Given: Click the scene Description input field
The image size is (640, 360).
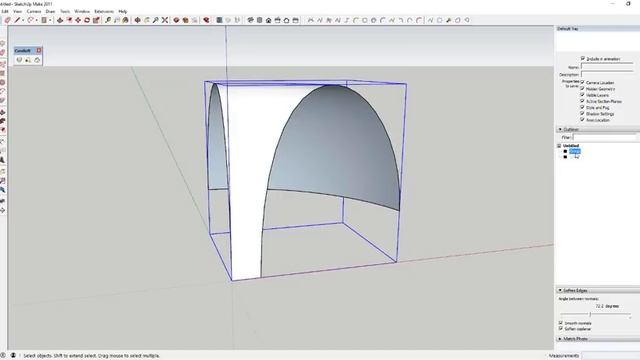Looking at the screenshot, I should 607,74.
